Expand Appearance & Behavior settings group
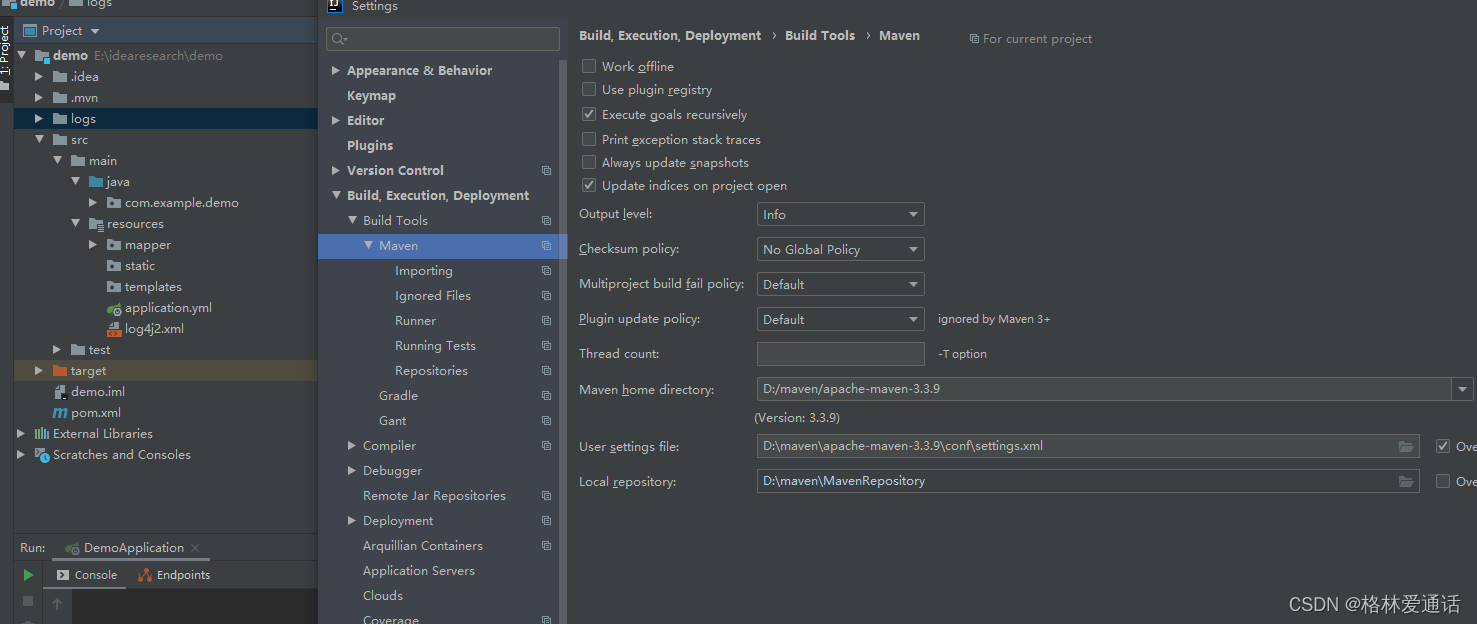Image resolution: width=1477 pixels, height=624 pixels. coord(336,70)
